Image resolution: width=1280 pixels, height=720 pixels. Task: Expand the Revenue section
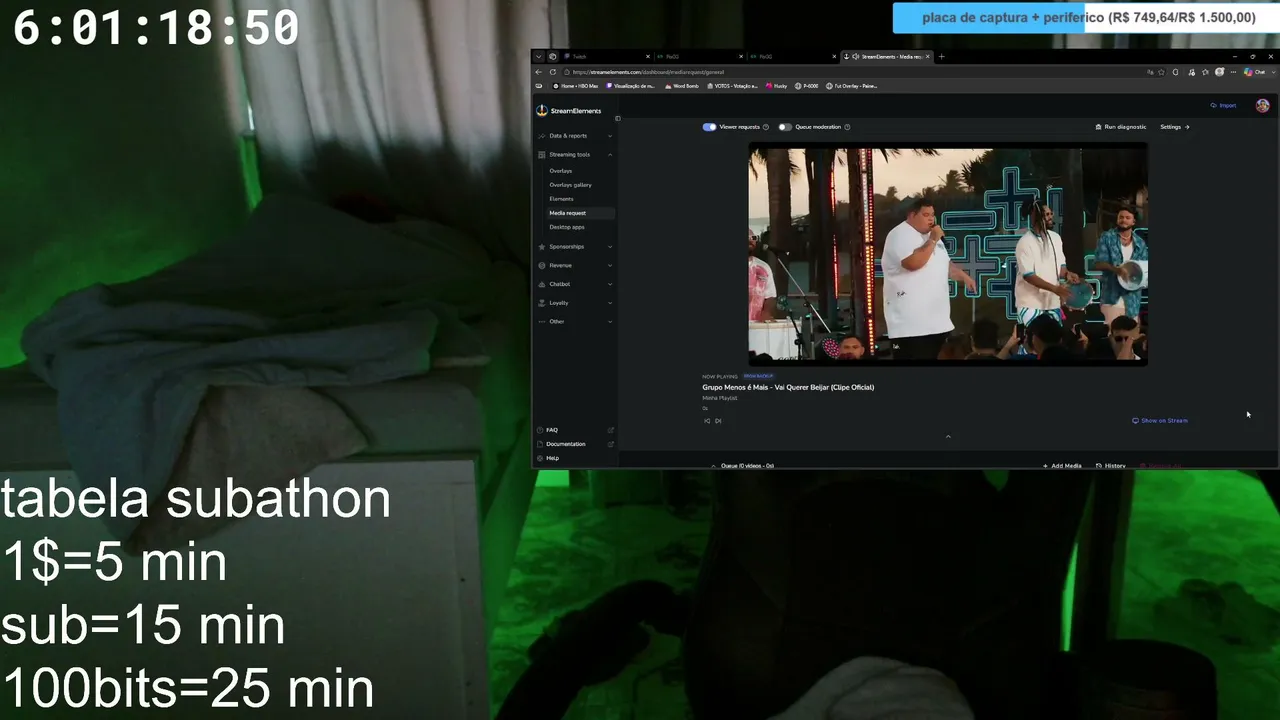click(x=575, y=265)
